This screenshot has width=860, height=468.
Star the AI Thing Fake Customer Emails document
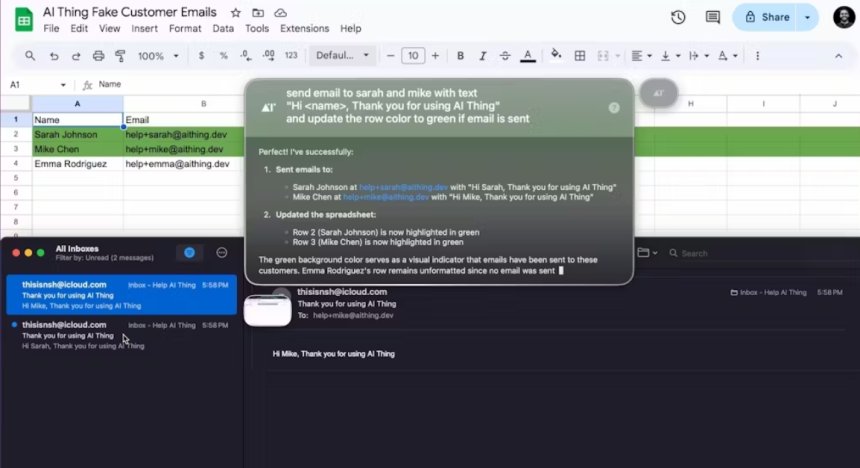236,13
